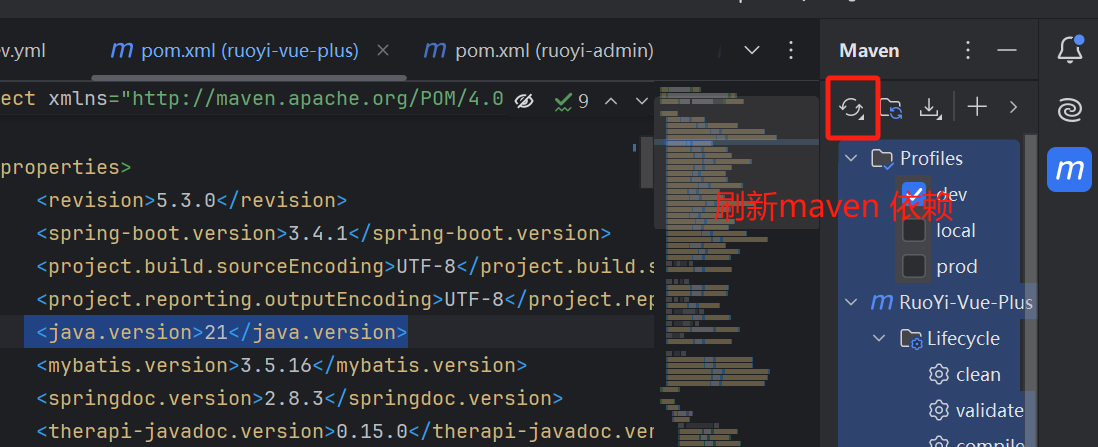Click the revision 5.3.0 line
Viewport: 1098px width, 447px height.
point(191,200)
